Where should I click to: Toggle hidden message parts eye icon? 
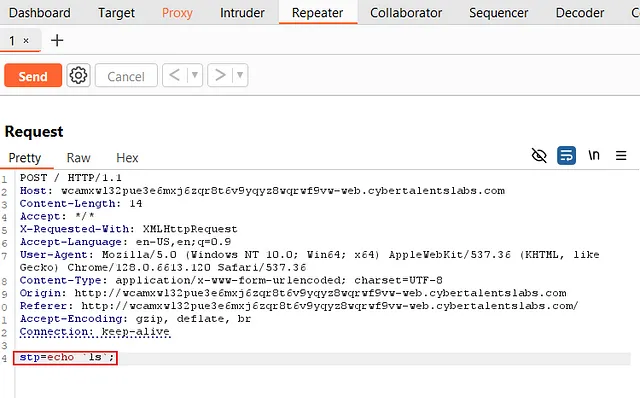pos(539,156)
